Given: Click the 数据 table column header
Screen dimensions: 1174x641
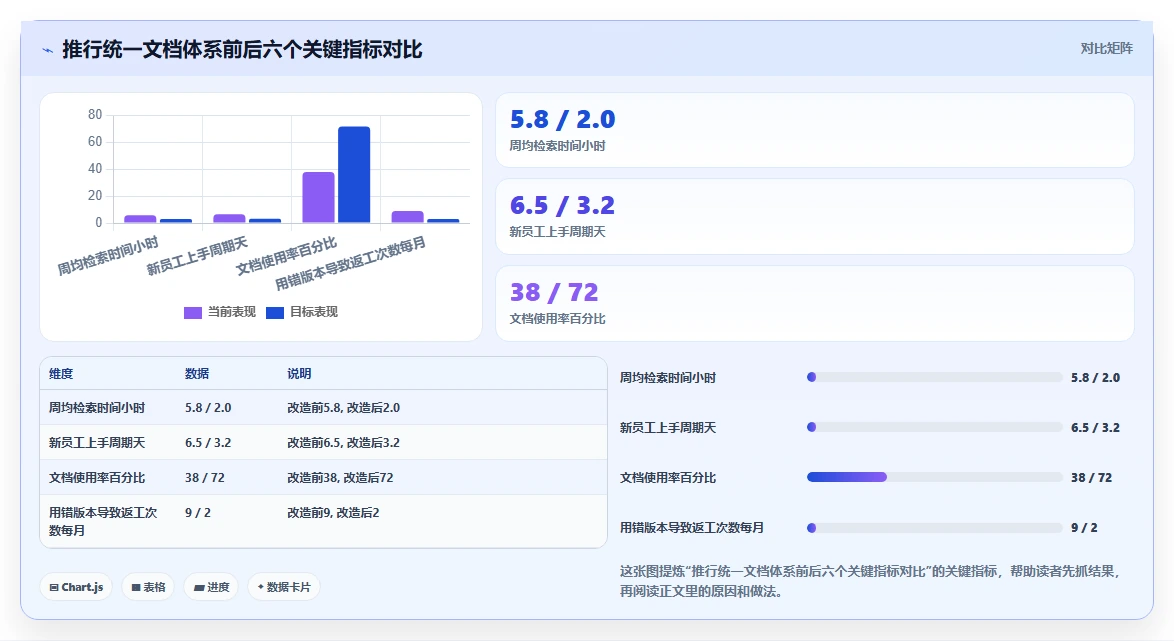Looking at the screenshot, I should [x=197, y=374].
